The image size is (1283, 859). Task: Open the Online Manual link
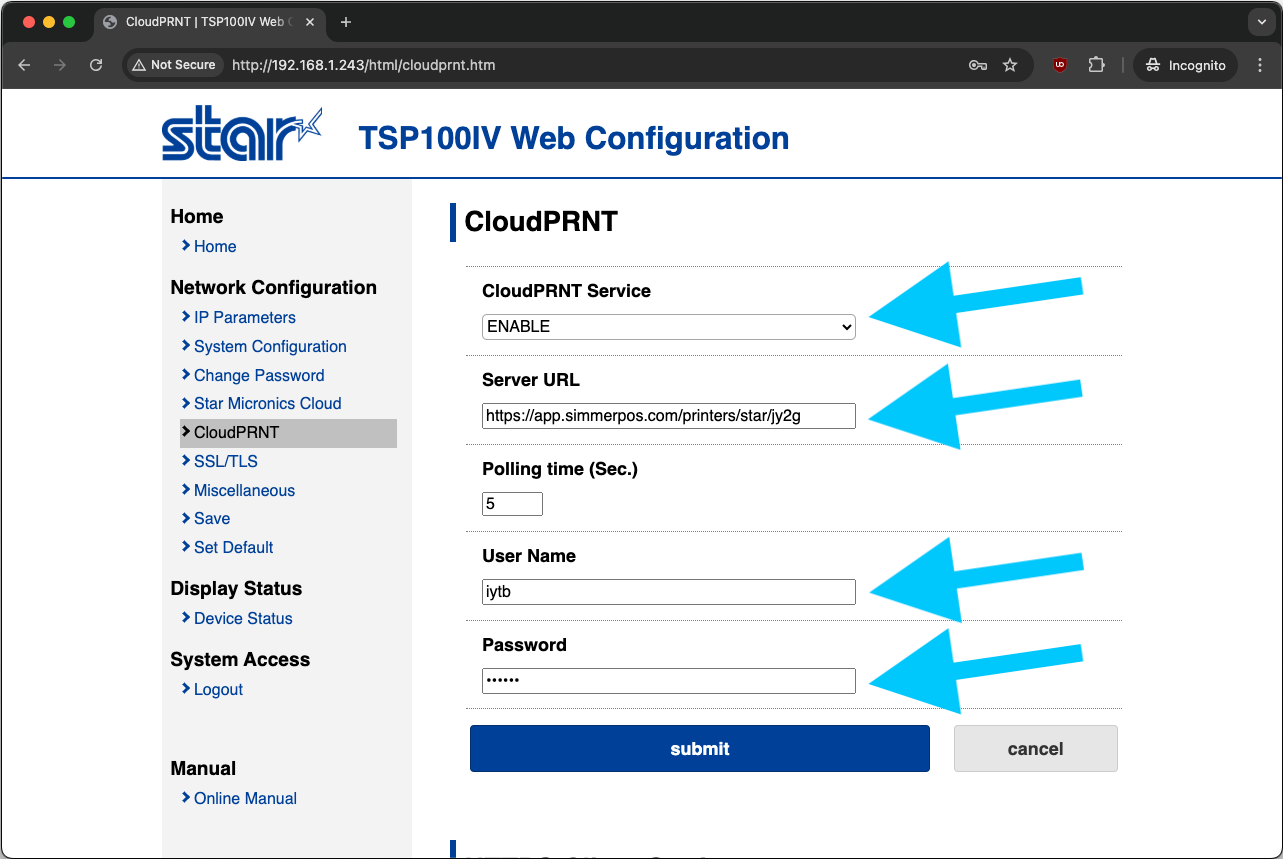tap(245, 798)
